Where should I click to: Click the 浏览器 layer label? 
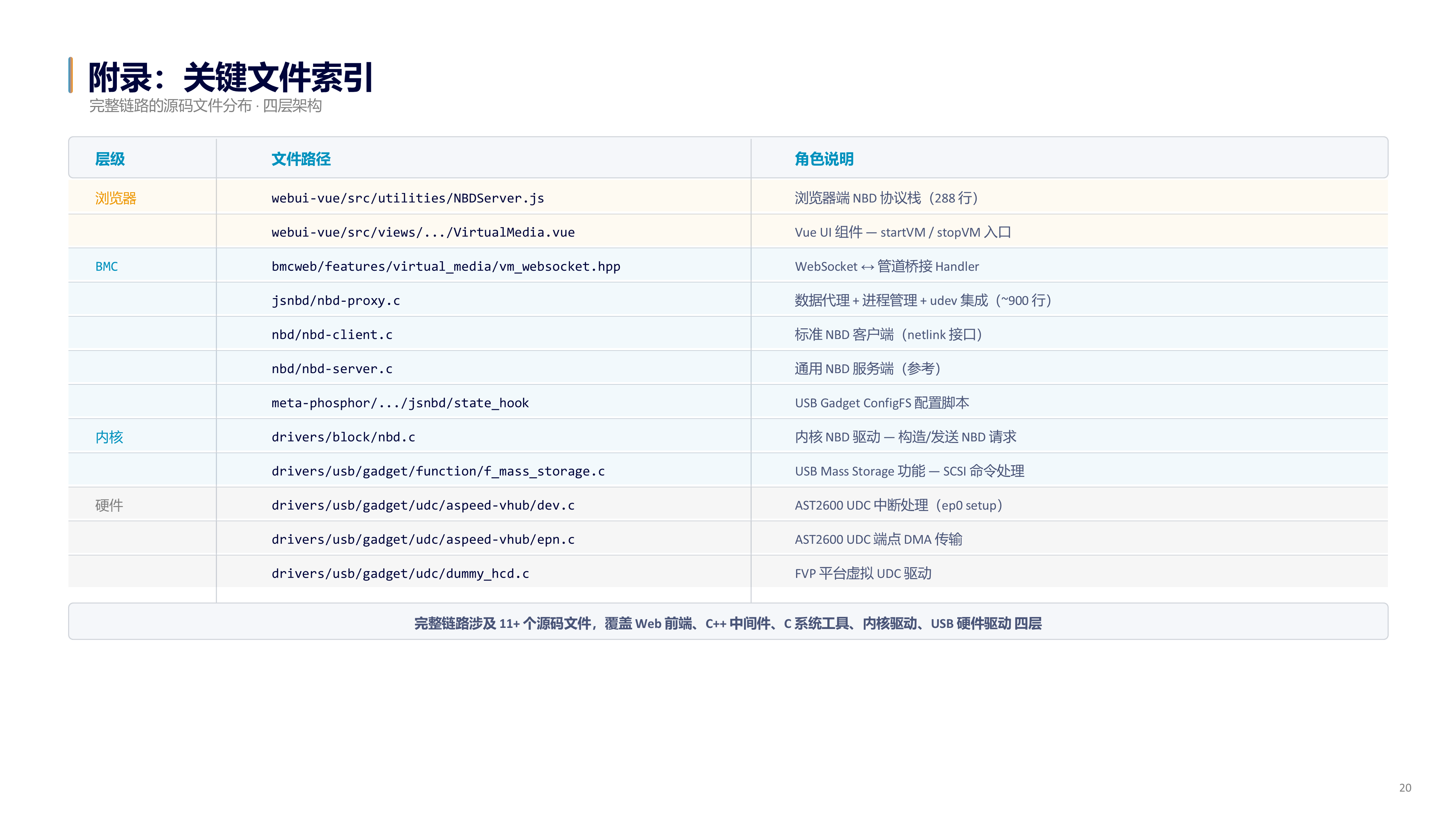(116, 198)
